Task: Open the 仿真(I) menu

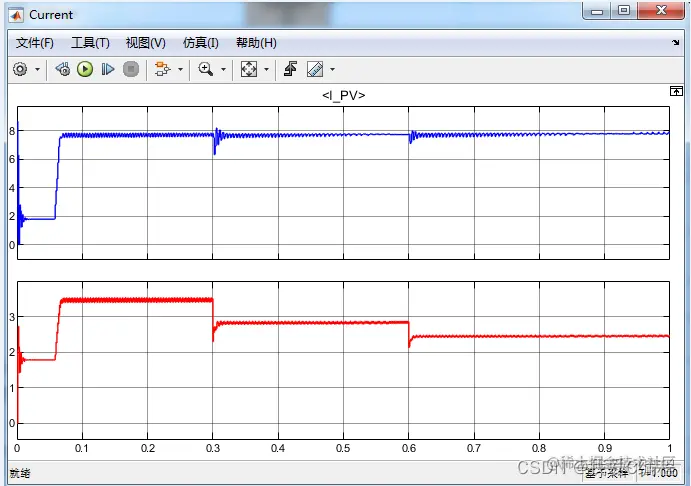Action: (201, 43)
